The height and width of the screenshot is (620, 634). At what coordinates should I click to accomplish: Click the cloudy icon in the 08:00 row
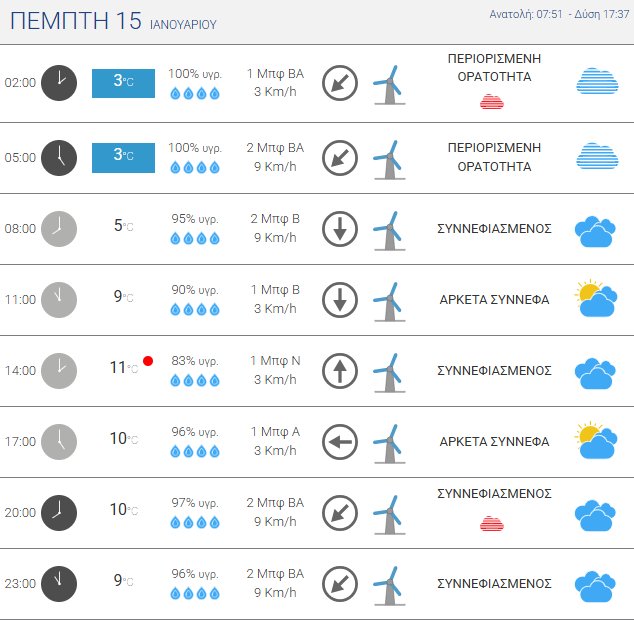[595, 231]
